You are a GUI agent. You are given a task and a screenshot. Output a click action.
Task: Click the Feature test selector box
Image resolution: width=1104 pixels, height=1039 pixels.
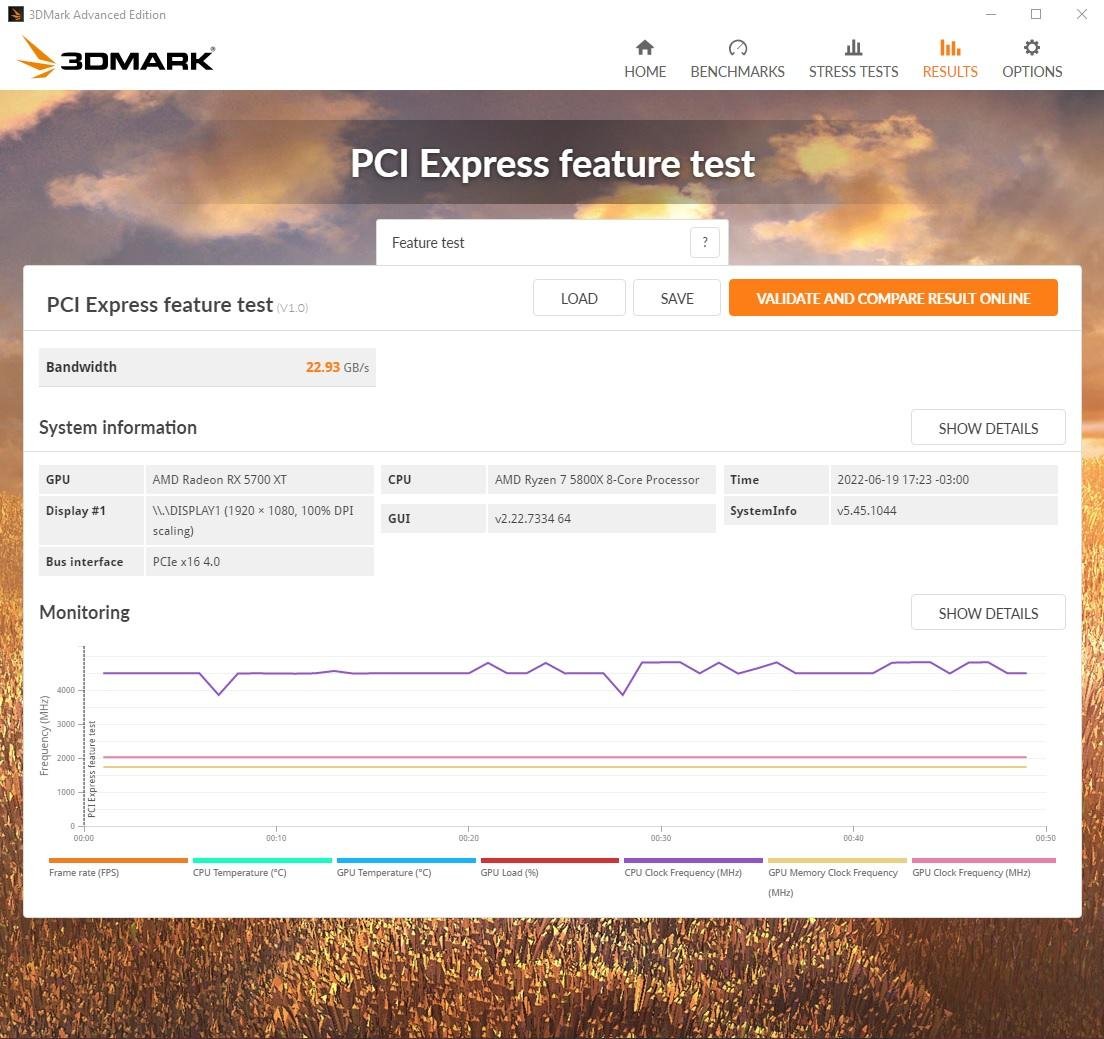point(552,242)
